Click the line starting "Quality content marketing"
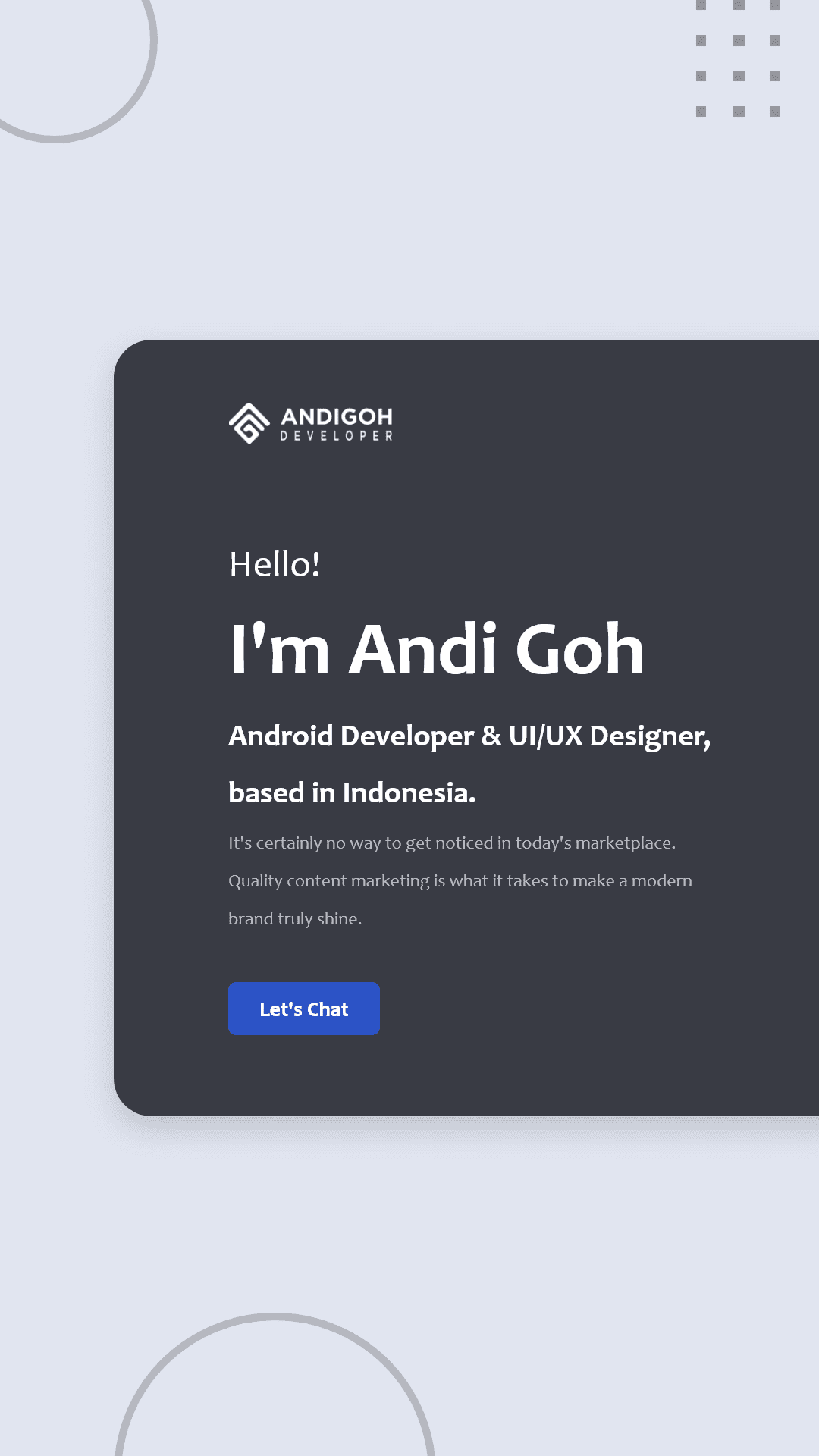Image resolution: width=819 pixels, height=1456 pixels. 460,881
